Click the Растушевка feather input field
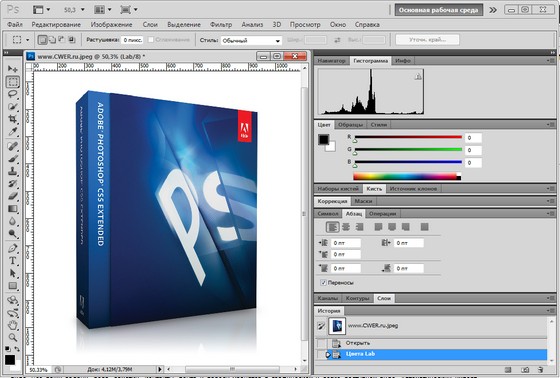This screenshot has height=378, width=560. (x=132, y=40)
